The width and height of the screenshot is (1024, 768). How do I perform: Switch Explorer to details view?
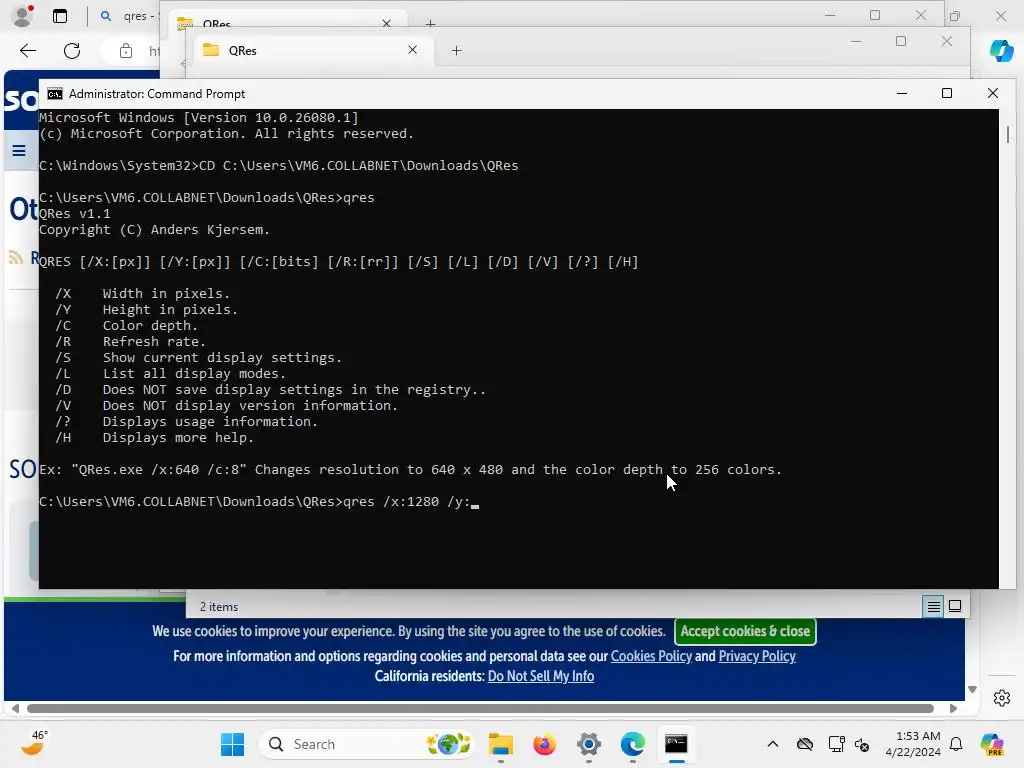pos(934,607)
